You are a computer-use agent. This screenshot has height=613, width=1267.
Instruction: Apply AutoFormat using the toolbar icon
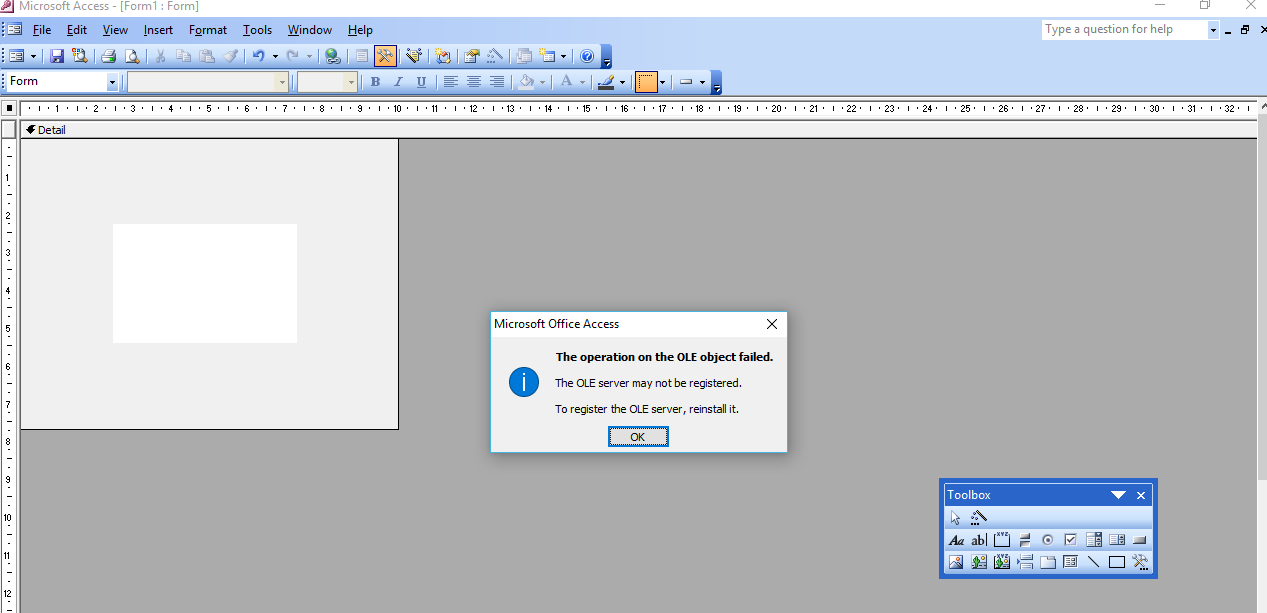[x=414, y=56]
